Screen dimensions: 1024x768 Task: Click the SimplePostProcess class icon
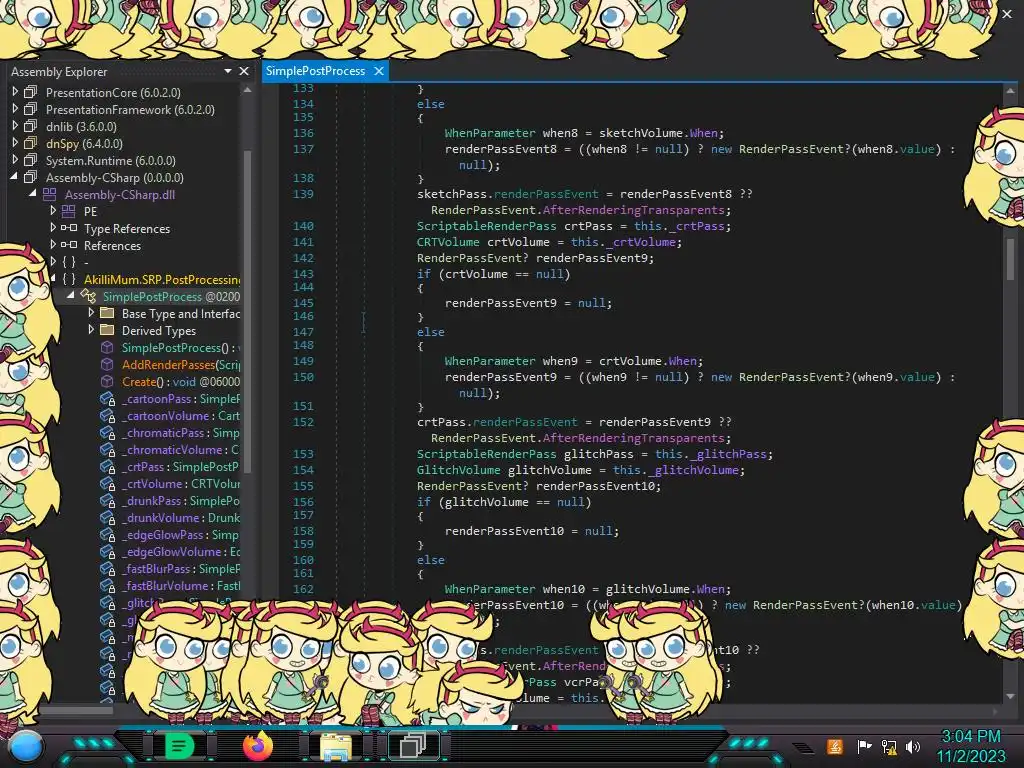click(88, 296)
